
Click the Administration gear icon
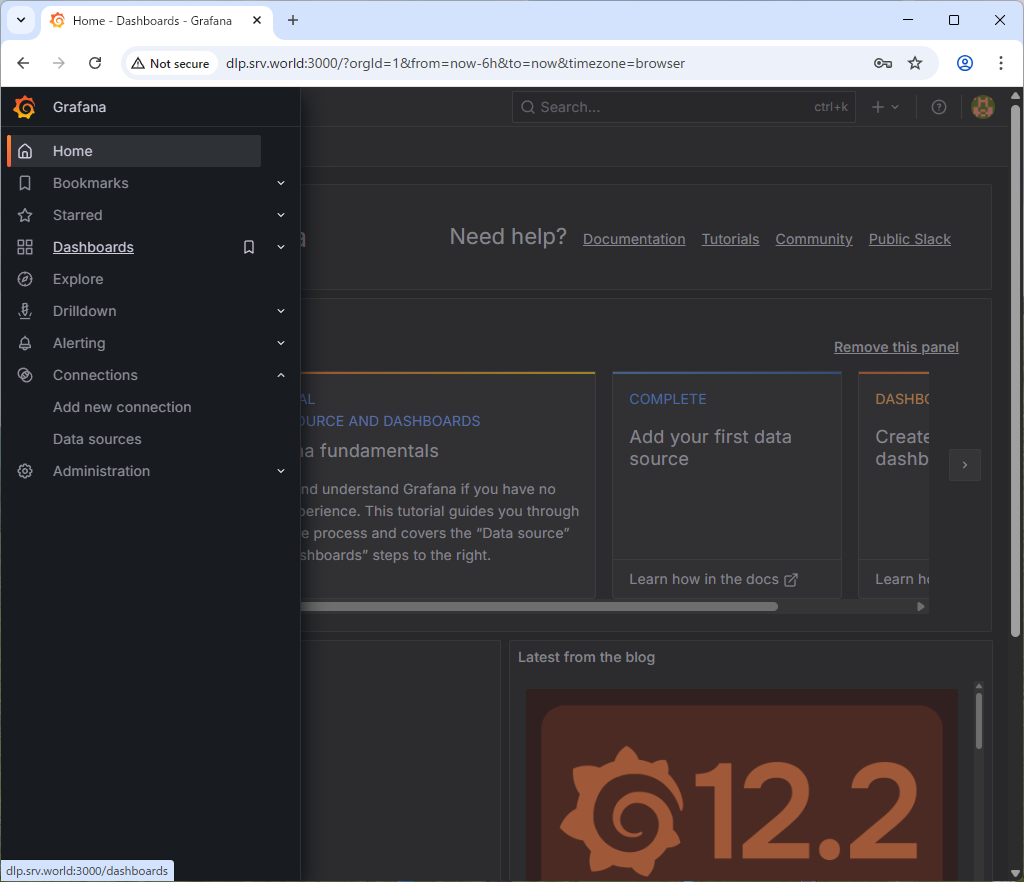[x=26, y=471]
